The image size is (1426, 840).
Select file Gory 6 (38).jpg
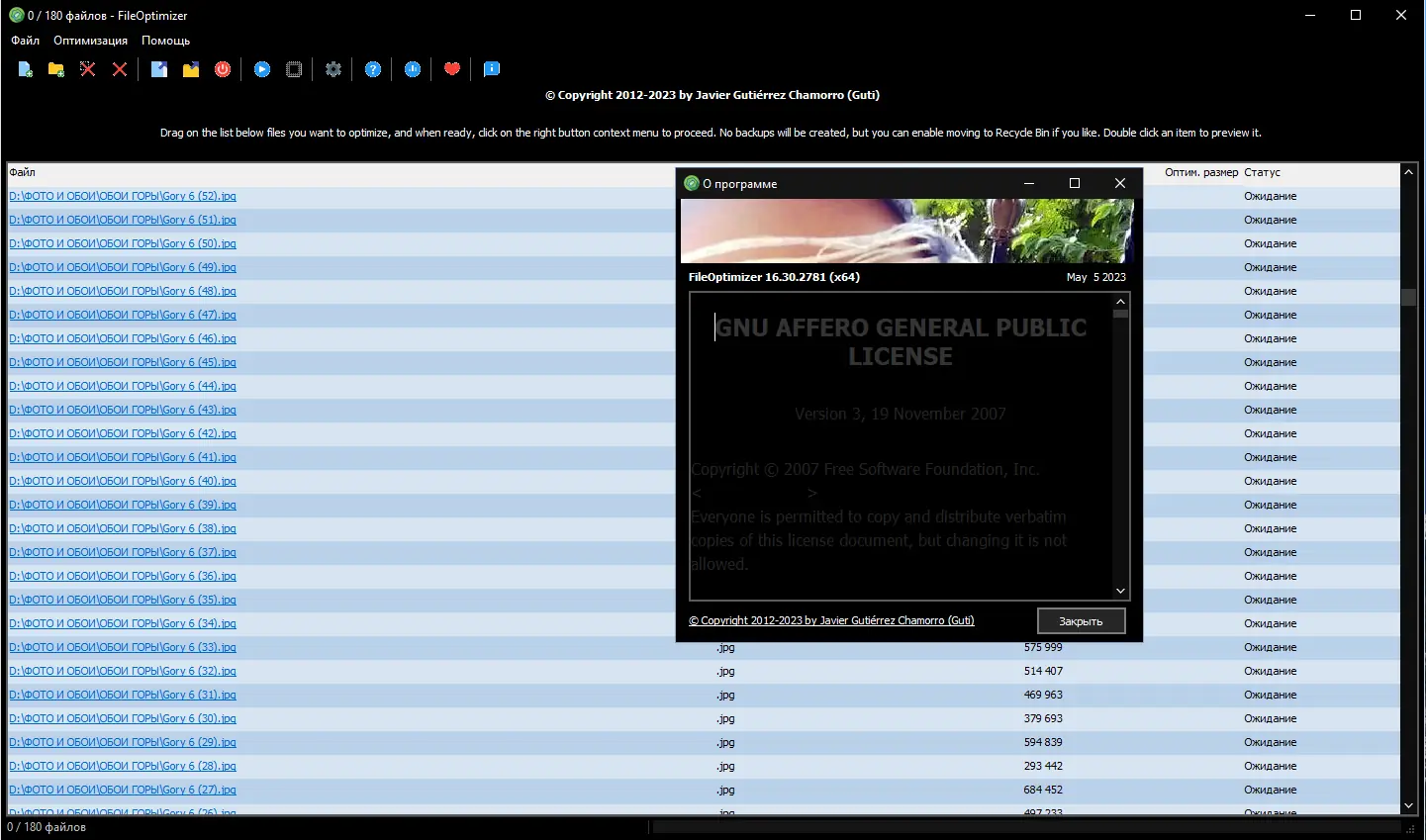(x=123, y=528)
